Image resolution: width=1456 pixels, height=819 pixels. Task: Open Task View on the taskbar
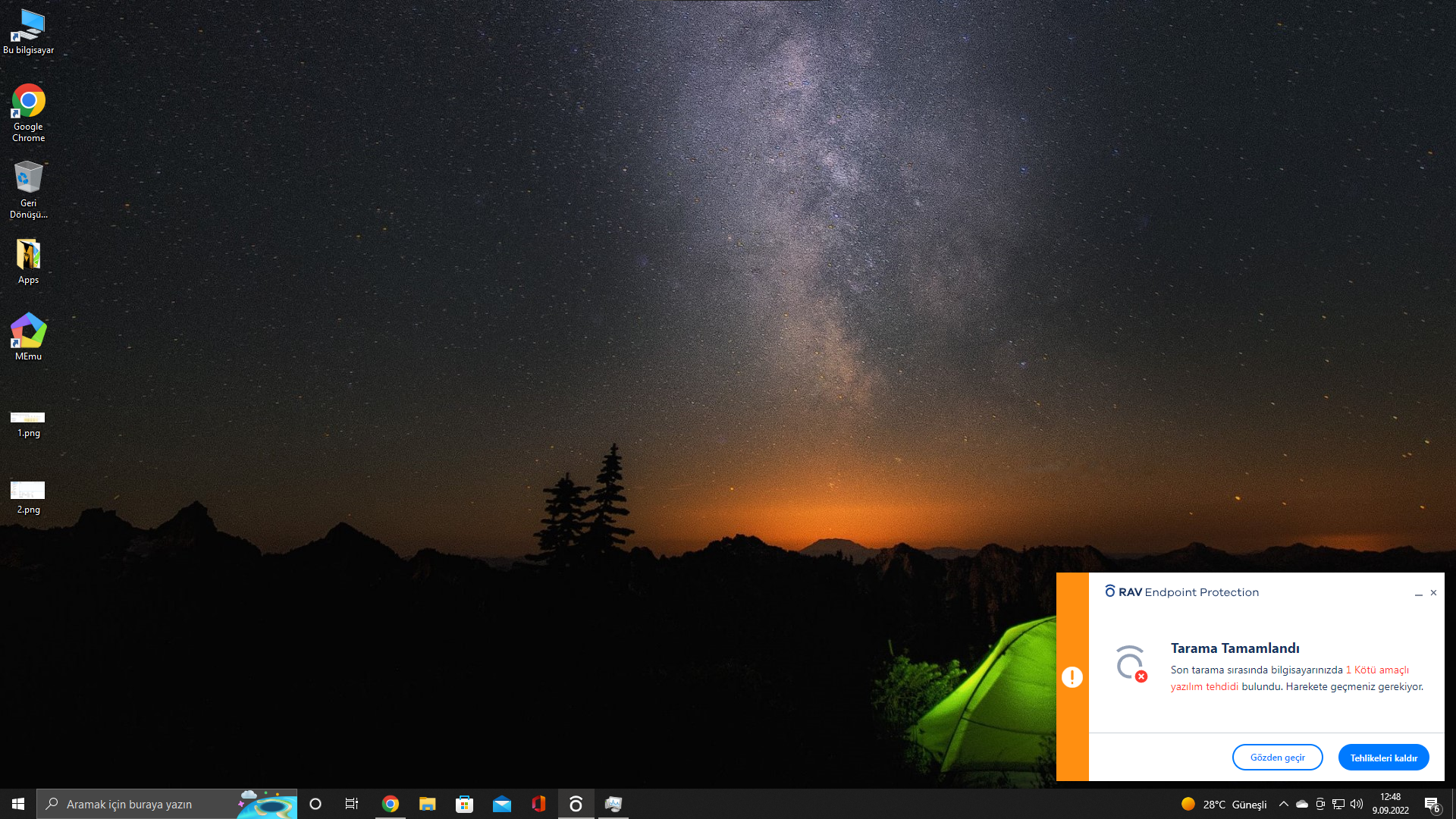352,804
